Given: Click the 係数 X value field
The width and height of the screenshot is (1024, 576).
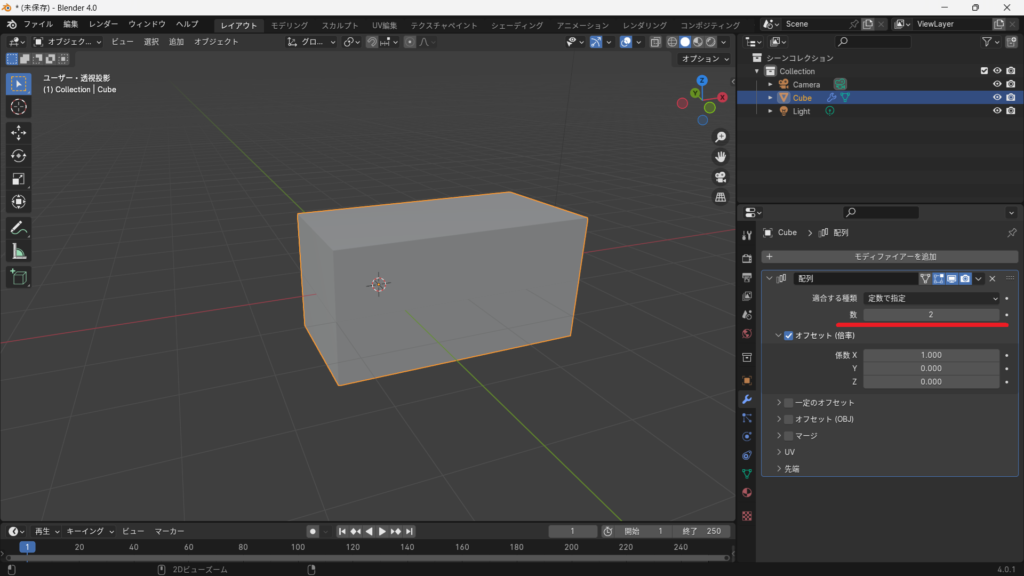Looking at the screenshot, I should tap(931, 355).
